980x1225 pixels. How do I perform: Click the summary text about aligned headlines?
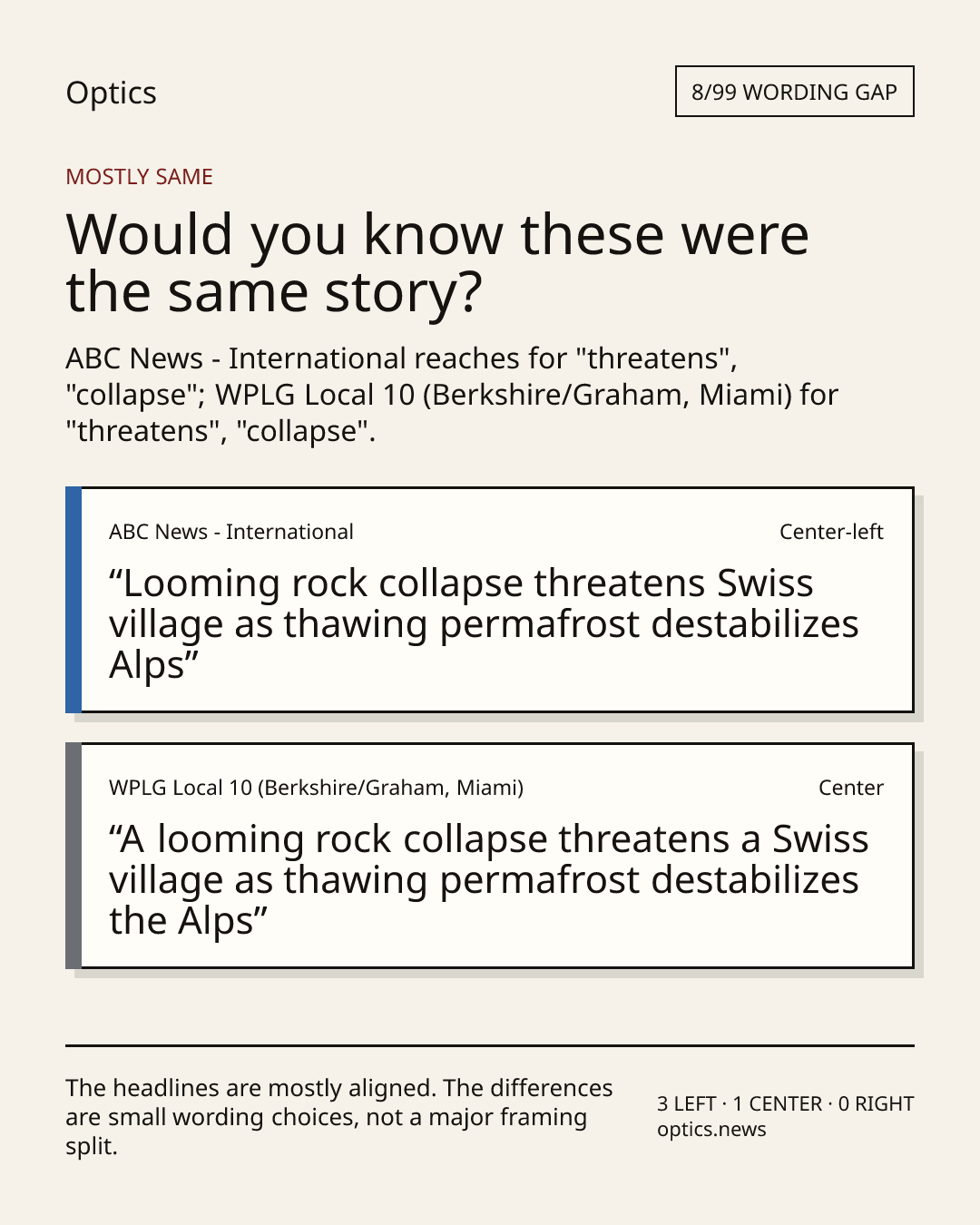coord(339,1117)
